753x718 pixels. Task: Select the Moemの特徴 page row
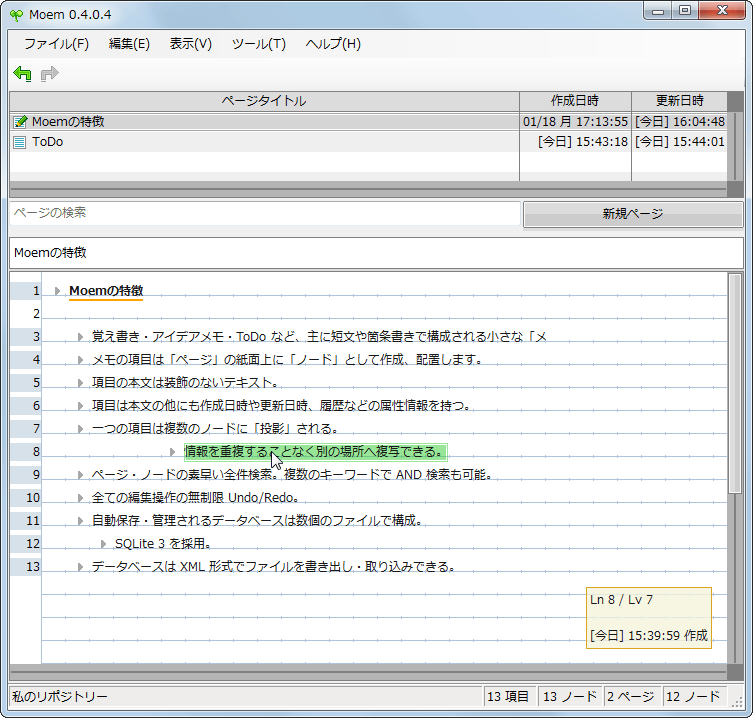(x=368, y=122)
